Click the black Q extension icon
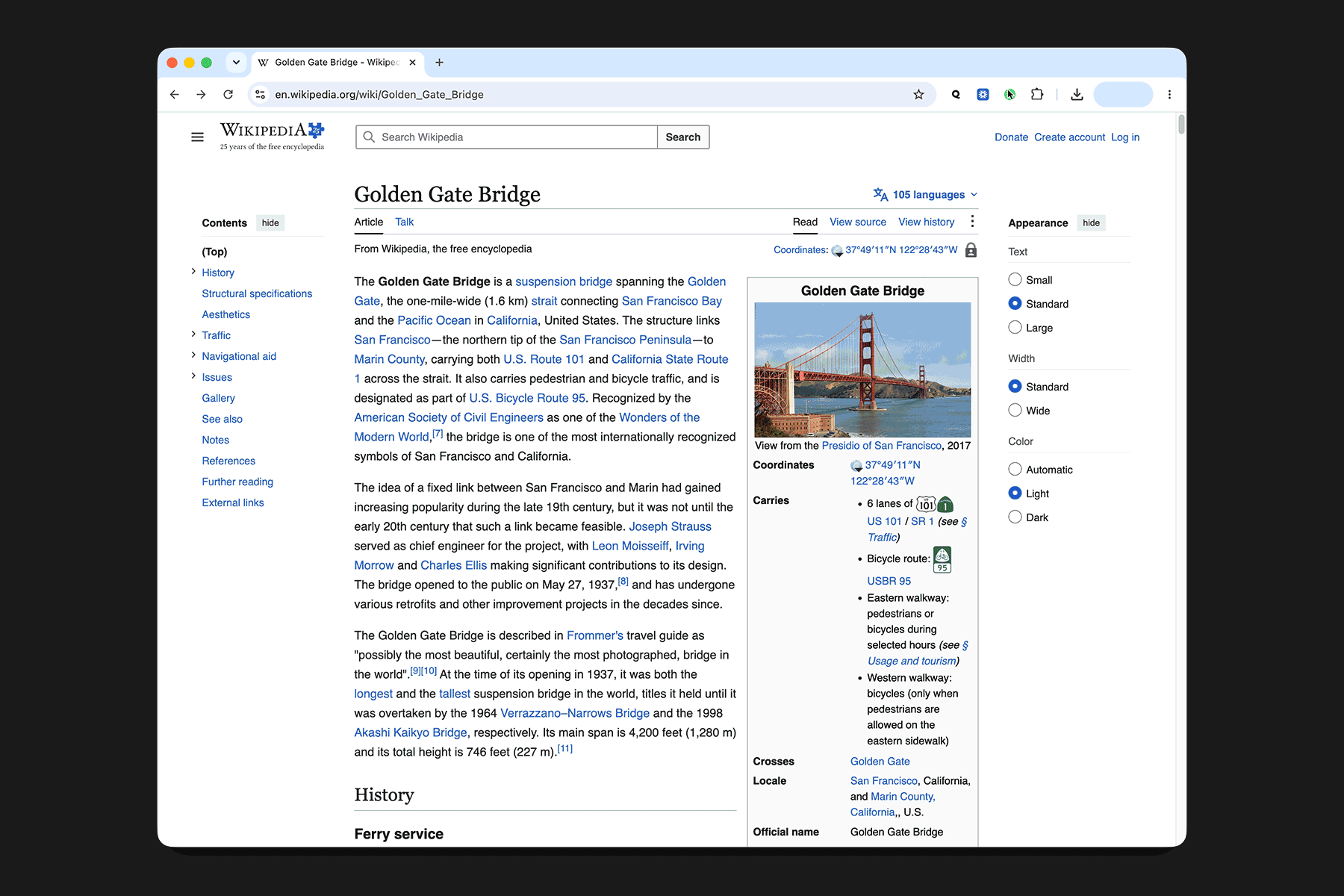The width and height of the screenshot is (1344, 896). pyautogui.click(x=956, y=95)
